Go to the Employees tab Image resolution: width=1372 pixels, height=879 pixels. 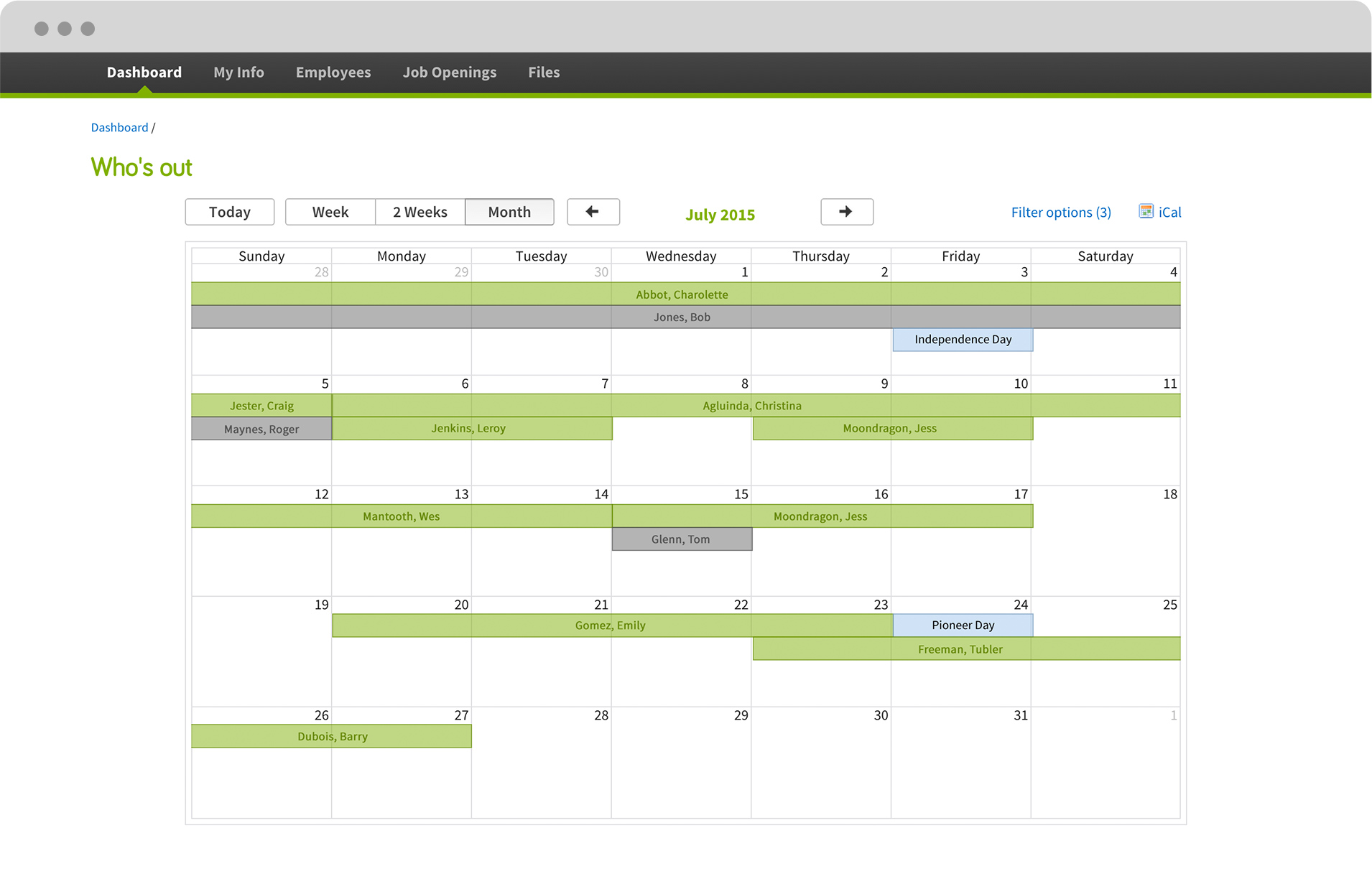[x=333, y=73]
